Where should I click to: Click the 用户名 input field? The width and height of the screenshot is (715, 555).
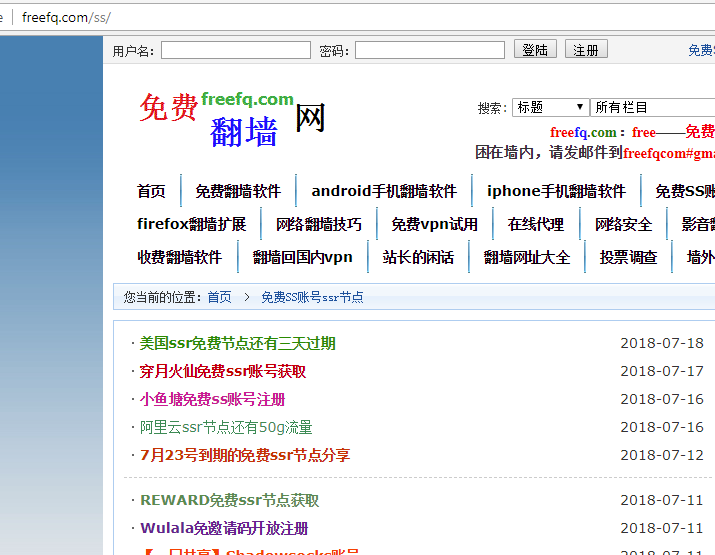click(x=235, y=50)
